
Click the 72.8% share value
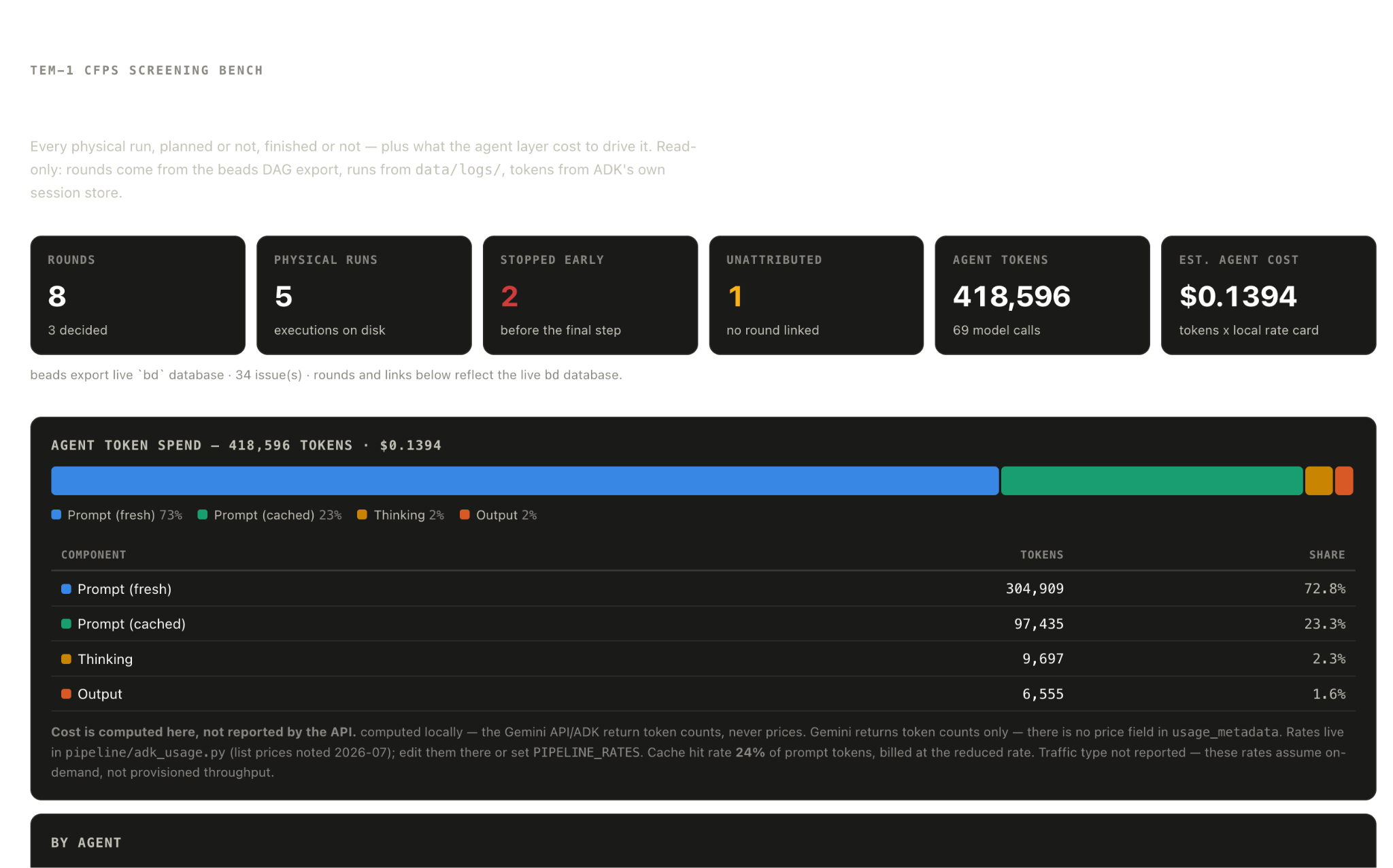coord(1324,588)
